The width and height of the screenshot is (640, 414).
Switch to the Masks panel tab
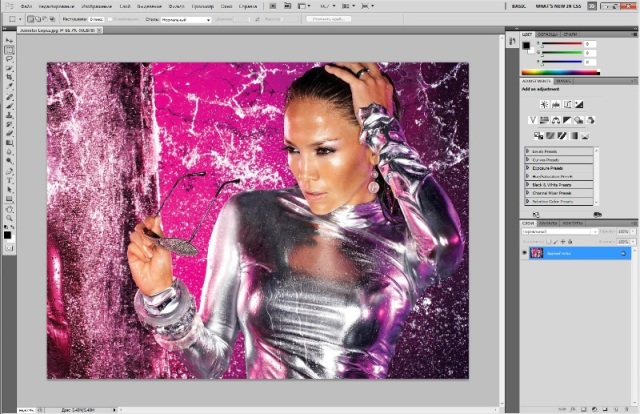[x=563, y=80]
